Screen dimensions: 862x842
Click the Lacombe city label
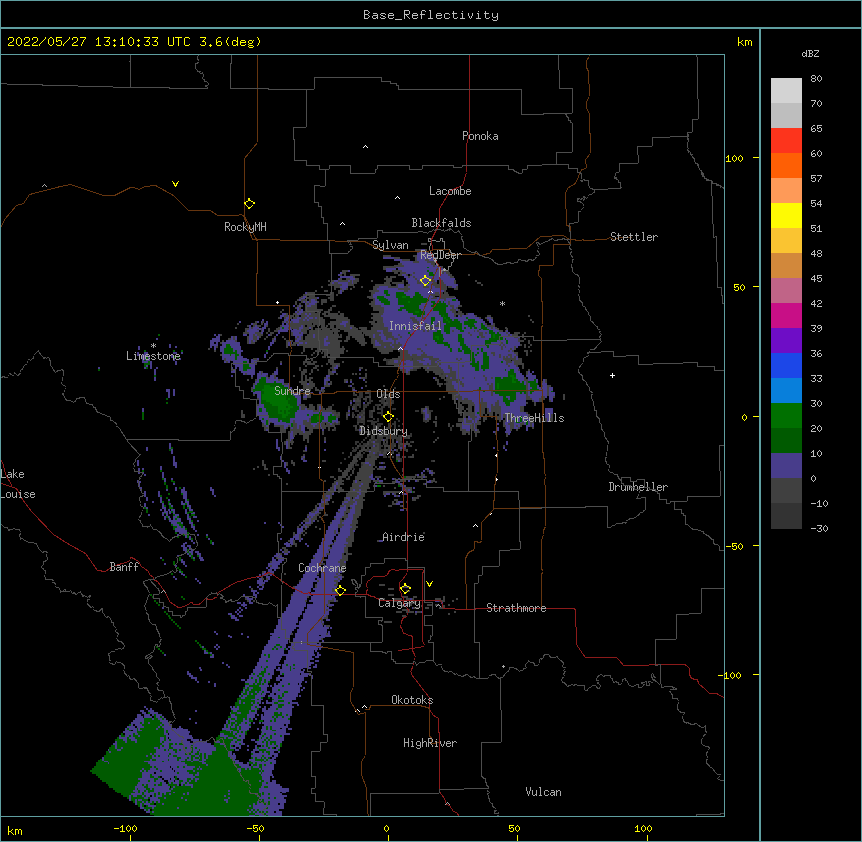pos(450,191)
